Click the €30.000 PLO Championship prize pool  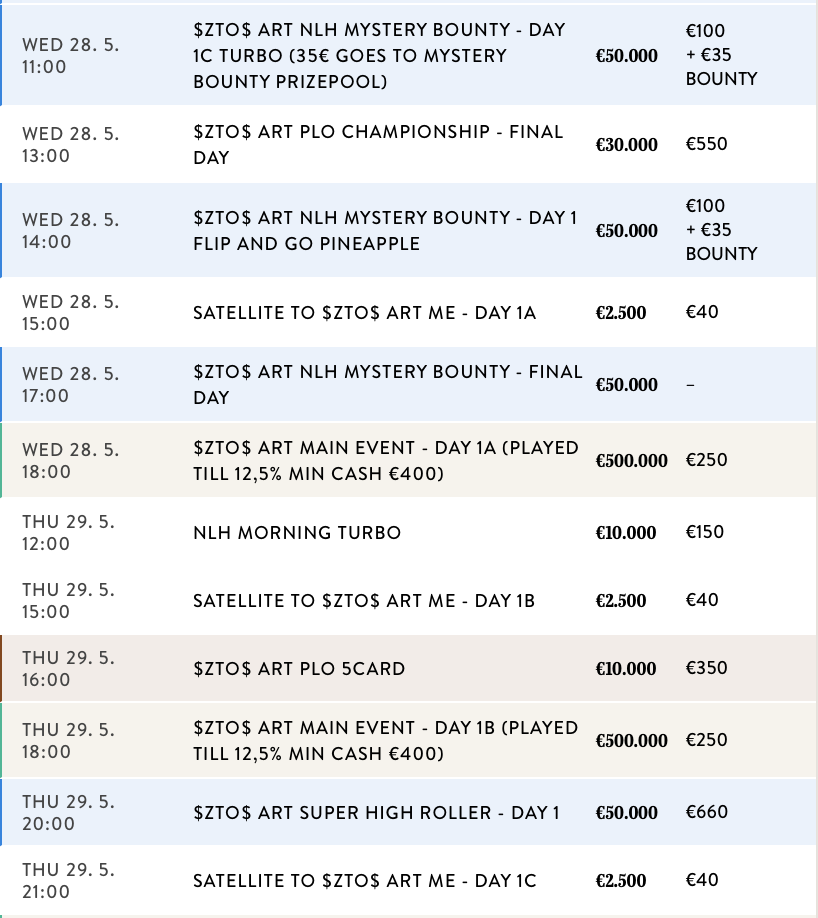click(626, 145)
